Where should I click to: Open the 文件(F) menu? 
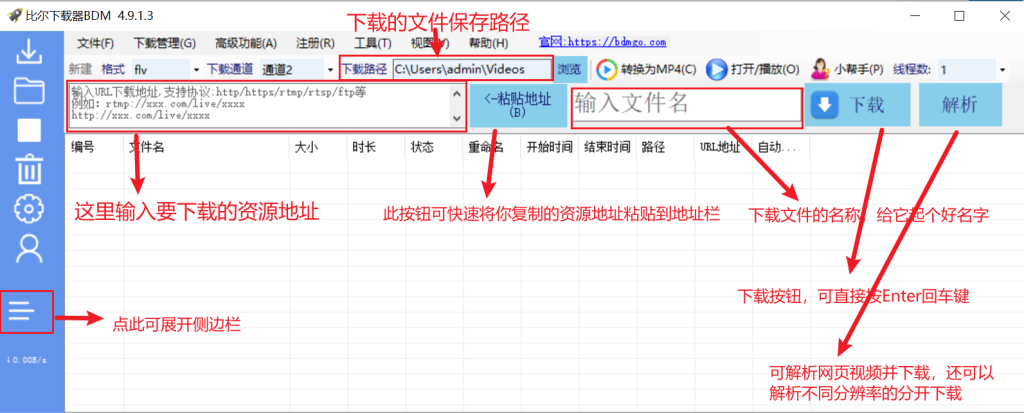coord(95,43)
